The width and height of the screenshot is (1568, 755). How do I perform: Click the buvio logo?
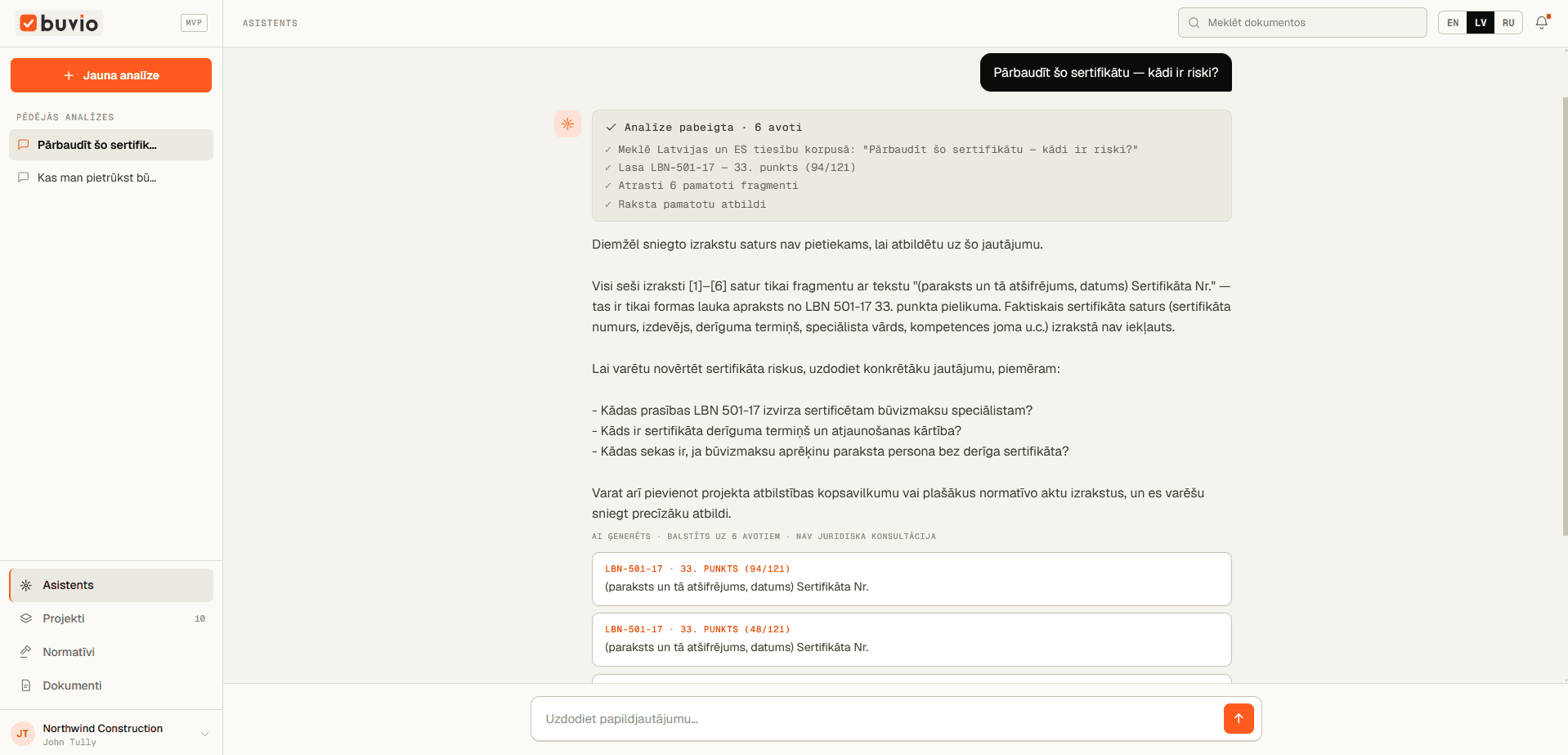[x=59, y=23]
